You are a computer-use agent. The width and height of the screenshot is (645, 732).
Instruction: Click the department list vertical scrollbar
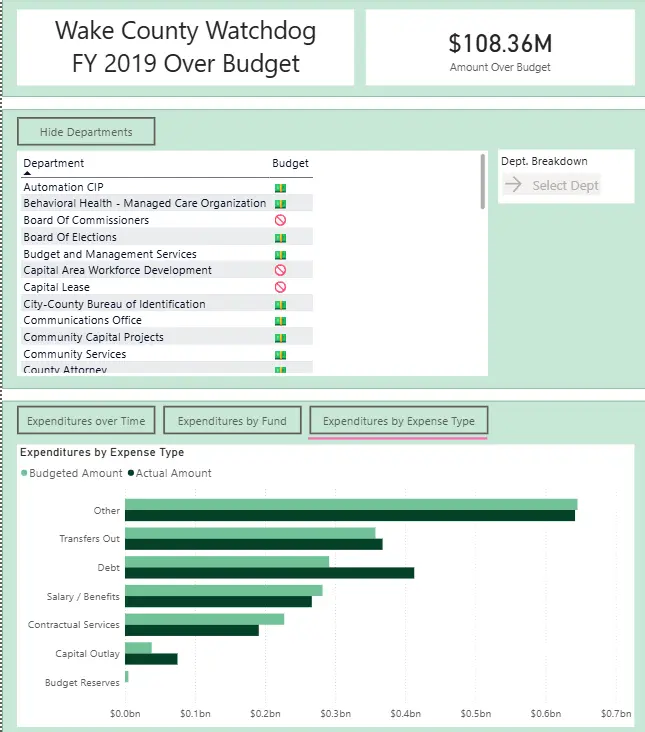click(x=483, y=182)
